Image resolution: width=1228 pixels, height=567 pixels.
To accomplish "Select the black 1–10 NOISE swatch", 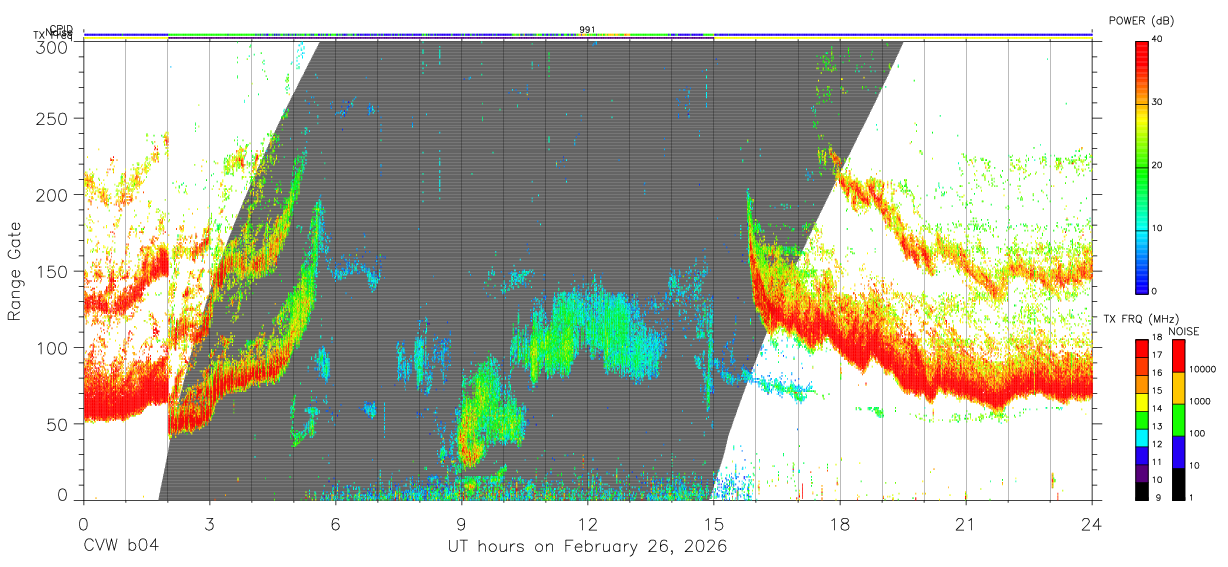I will pyautogui.click(x=1177, y=484).
